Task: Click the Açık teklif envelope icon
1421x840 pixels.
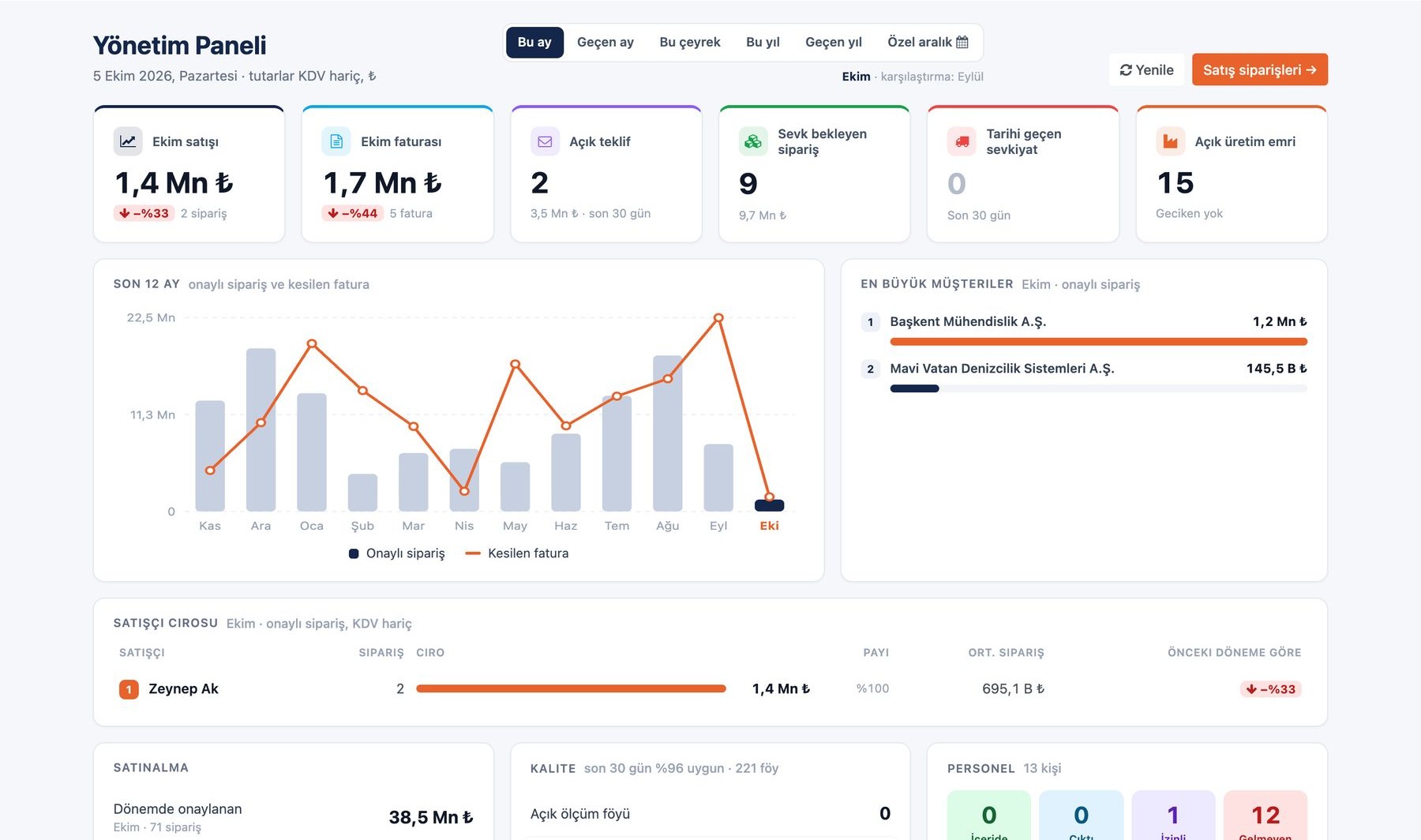Action: click(545, 141)
